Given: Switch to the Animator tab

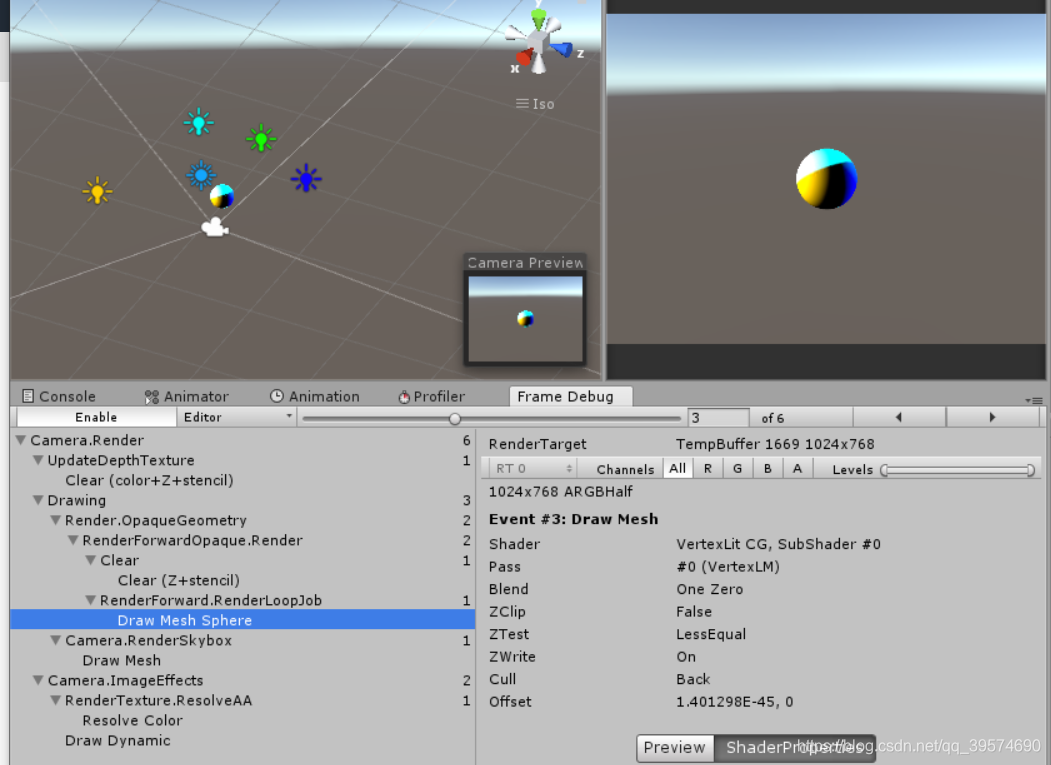Looking at the screenshot, I should click(189, 395).
